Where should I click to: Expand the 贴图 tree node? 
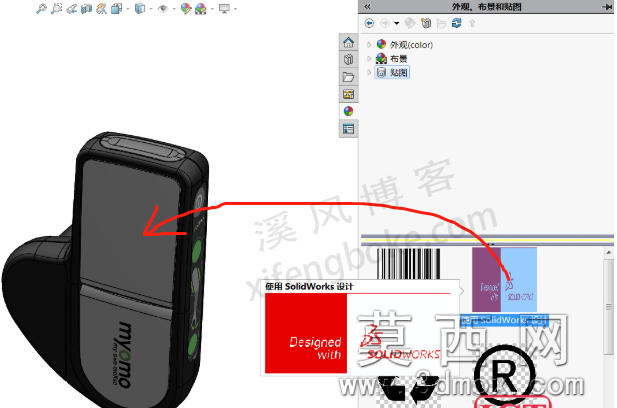(x=369, y=72)
